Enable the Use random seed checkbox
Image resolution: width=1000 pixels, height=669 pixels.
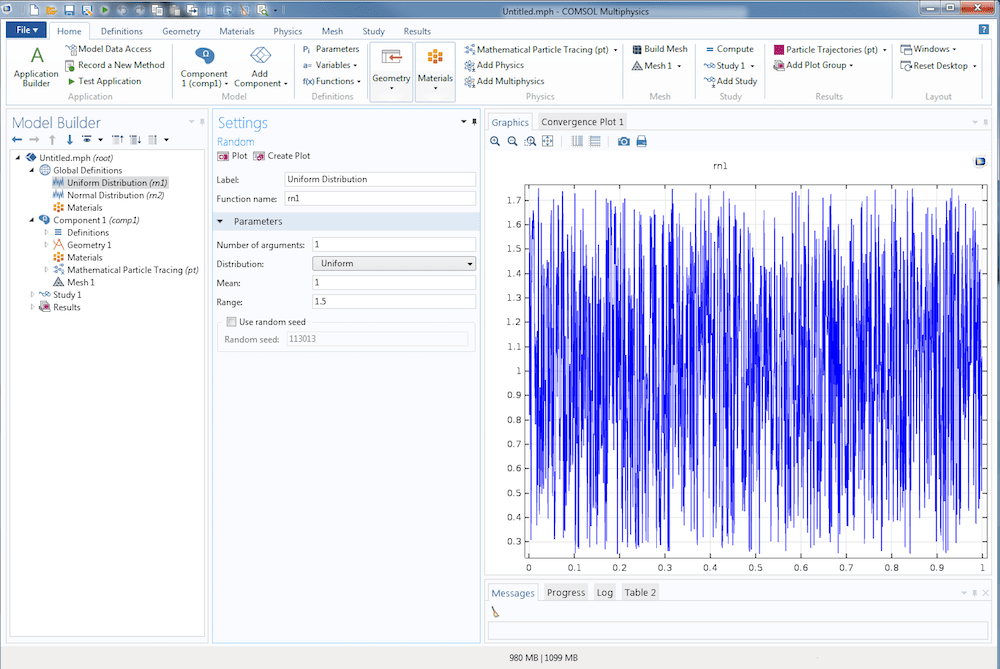pyautogui.click(x=232, y=322)
